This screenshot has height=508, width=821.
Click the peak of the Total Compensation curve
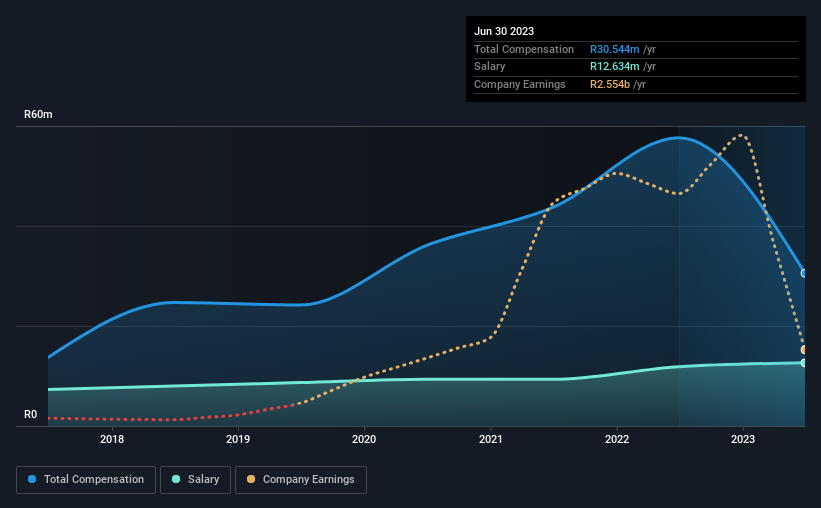pyautogui.click(x=678, y=138)
